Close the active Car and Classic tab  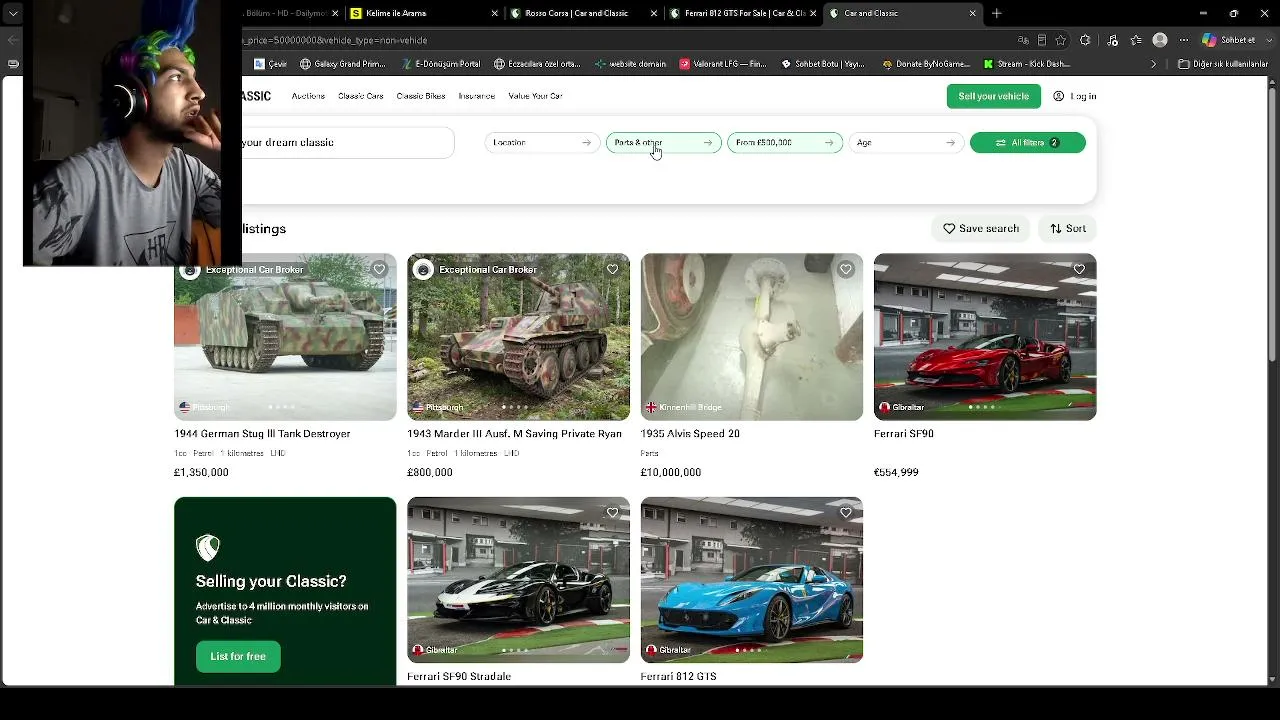coord(972,13)
